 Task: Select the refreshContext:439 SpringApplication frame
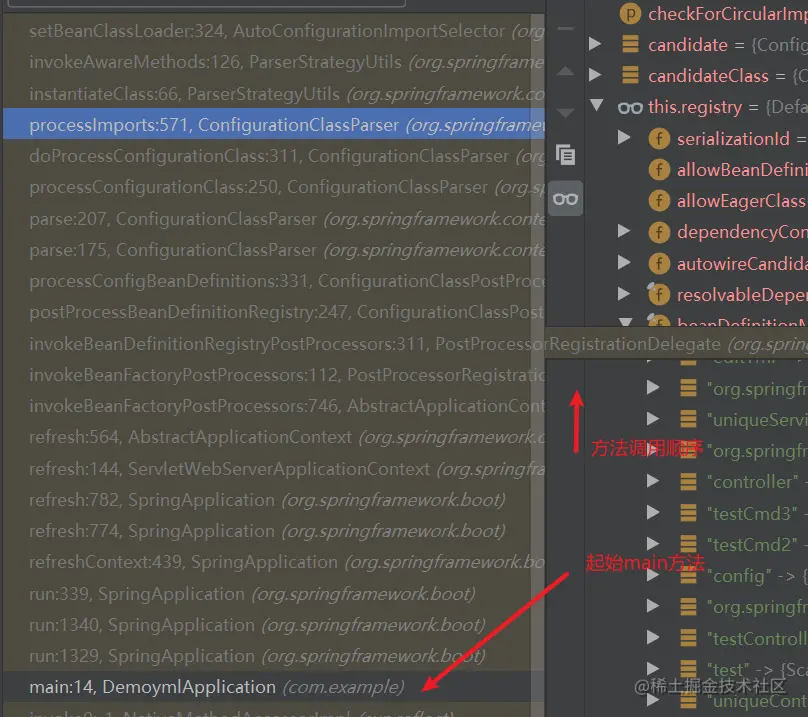point(274,562)
